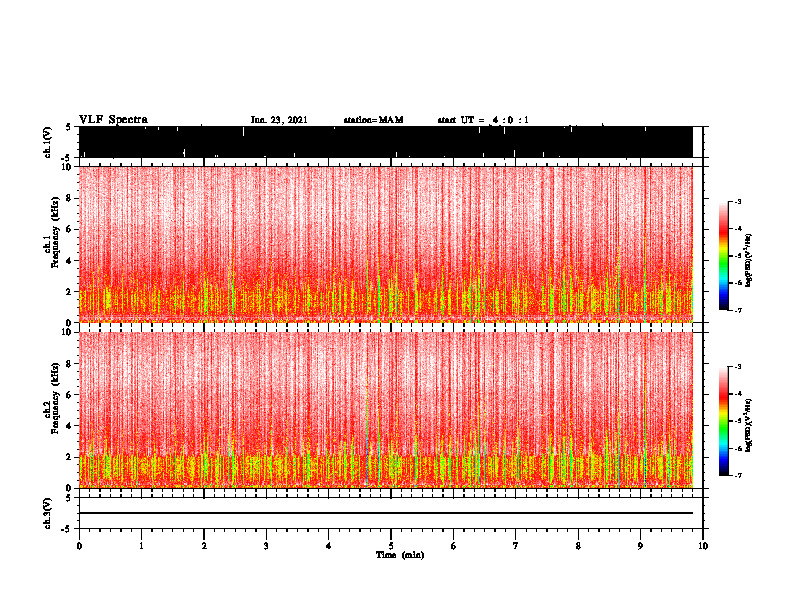
Task: Click the "-7" label on ch.1 color bar
Action: pyautogui.click(x=738, y=310)
